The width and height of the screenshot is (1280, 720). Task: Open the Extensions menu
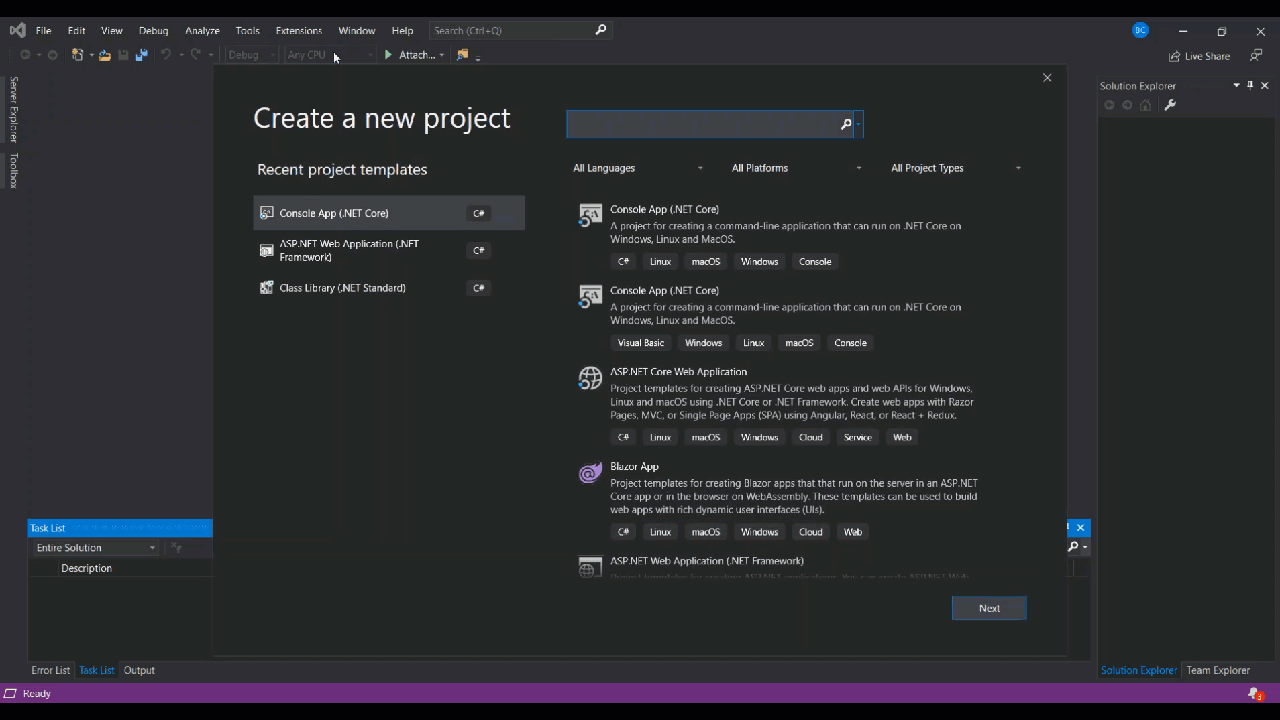pos(298,31)
